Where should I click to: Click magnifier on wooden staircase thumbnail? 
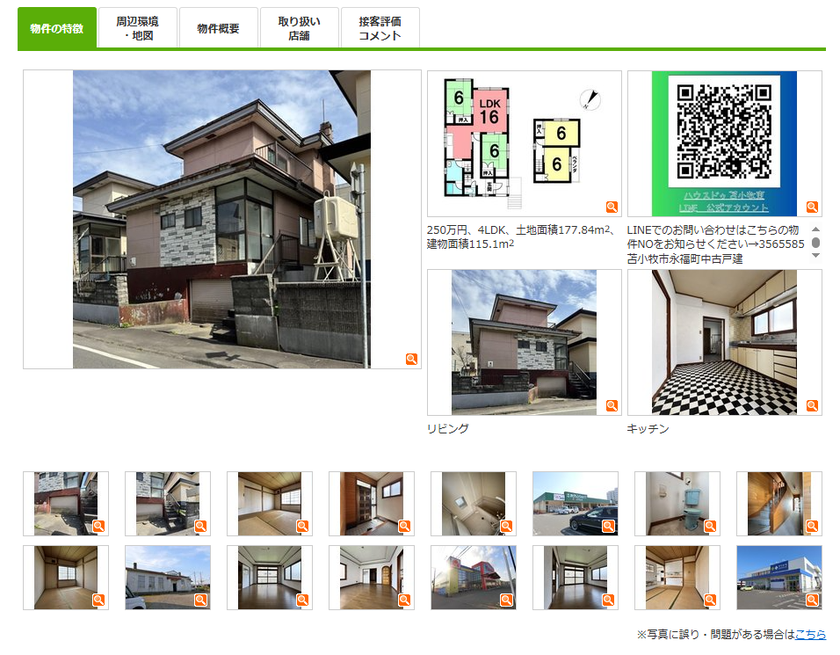coord(812,526)
